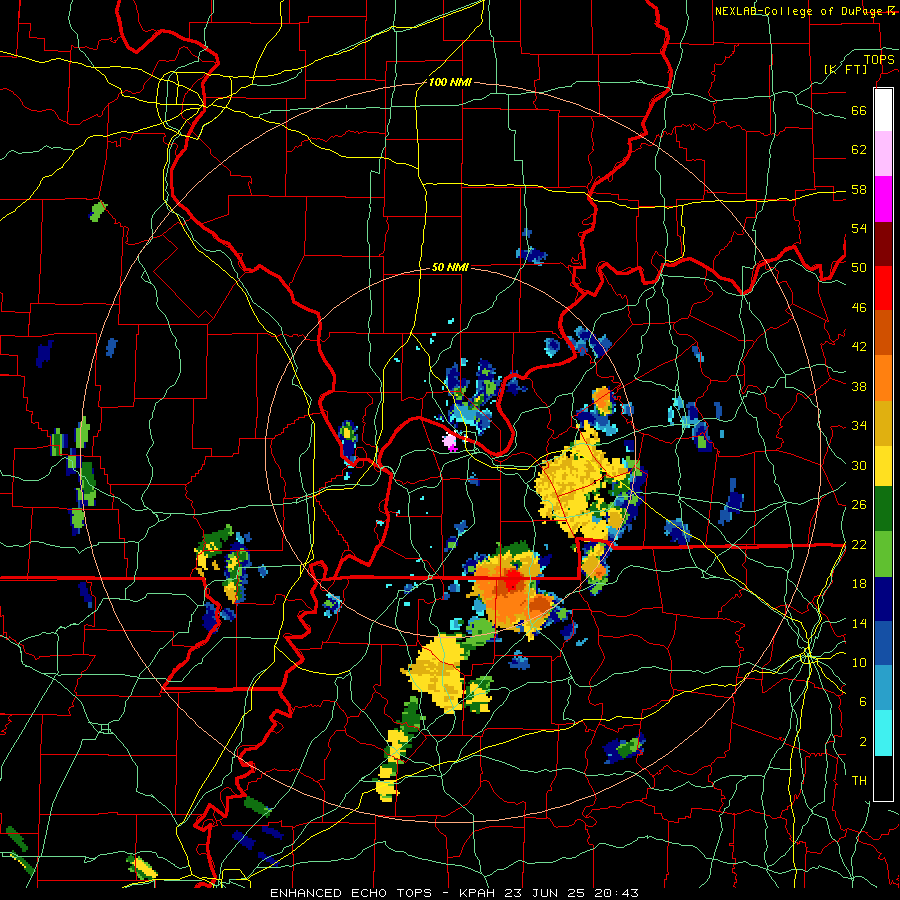Image resolution: width=900 pixels, height=900 pixels.
Task: Click the bright red legend swatch
Action: (x=883, y=288)
